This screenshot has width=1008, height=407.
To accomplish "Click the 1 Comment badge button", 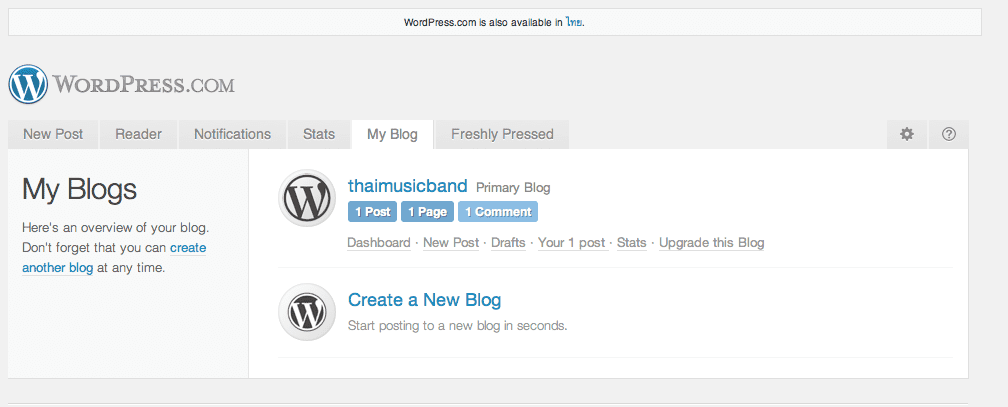I will (498, 212).
